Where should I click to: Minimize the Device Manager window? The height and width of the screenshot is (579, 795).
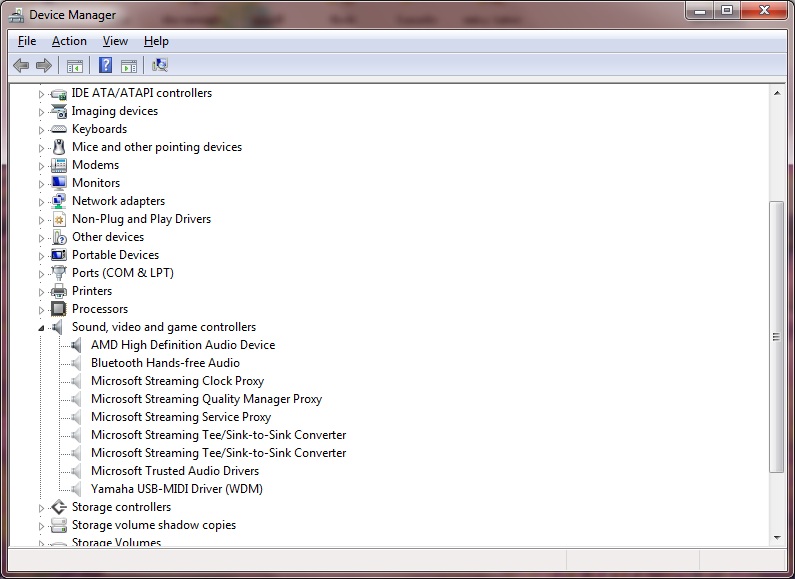(x=701, y=11)
